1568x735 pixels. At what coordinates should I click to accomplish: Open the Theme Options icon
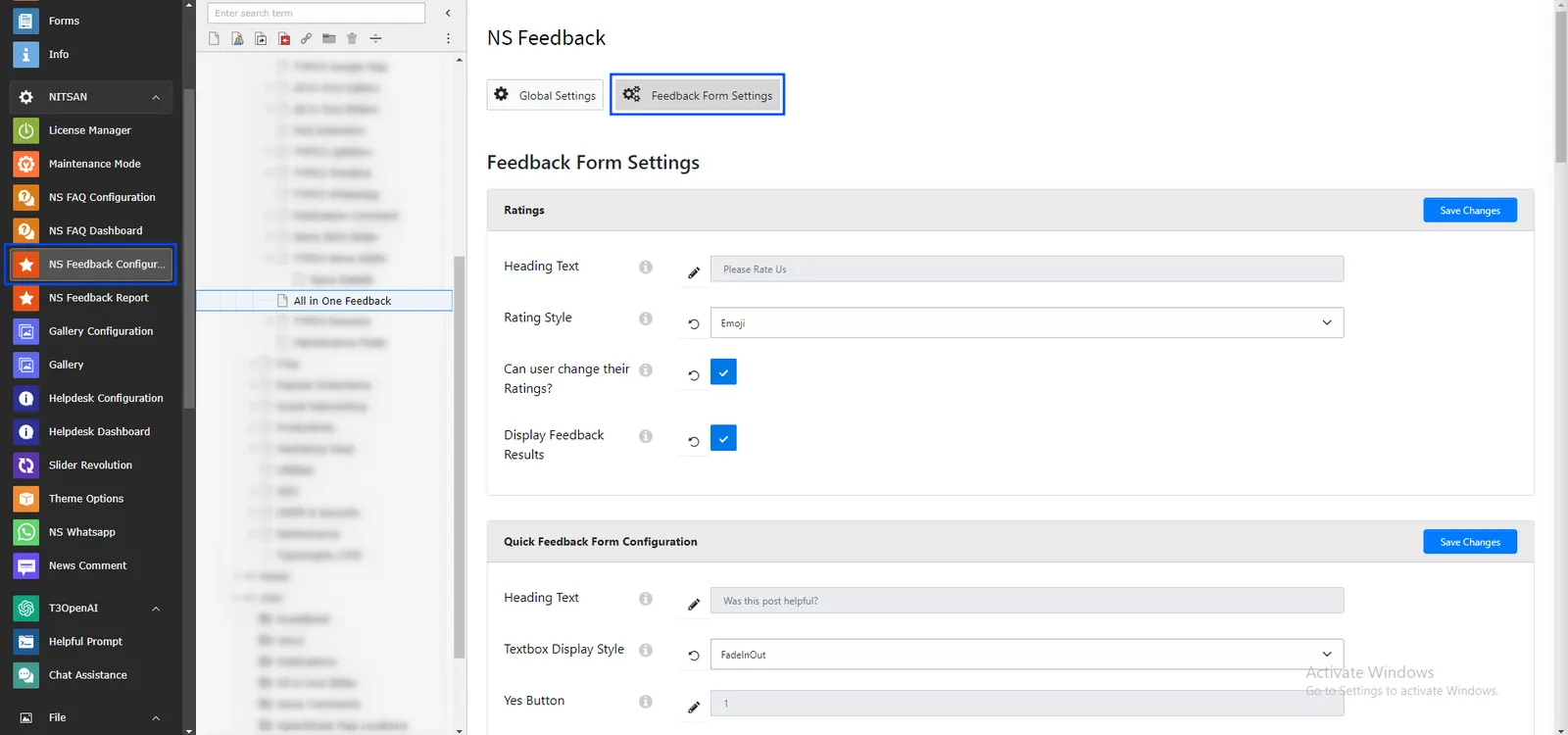[x=26, y=499]
